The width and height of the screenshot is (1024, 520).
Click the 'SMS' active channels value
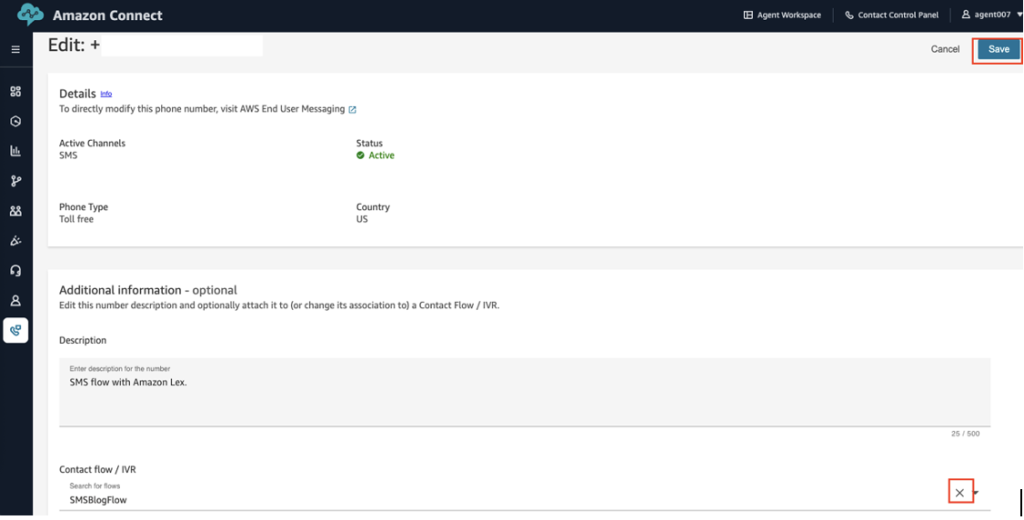pyautogui.click(x=68, y=155)
